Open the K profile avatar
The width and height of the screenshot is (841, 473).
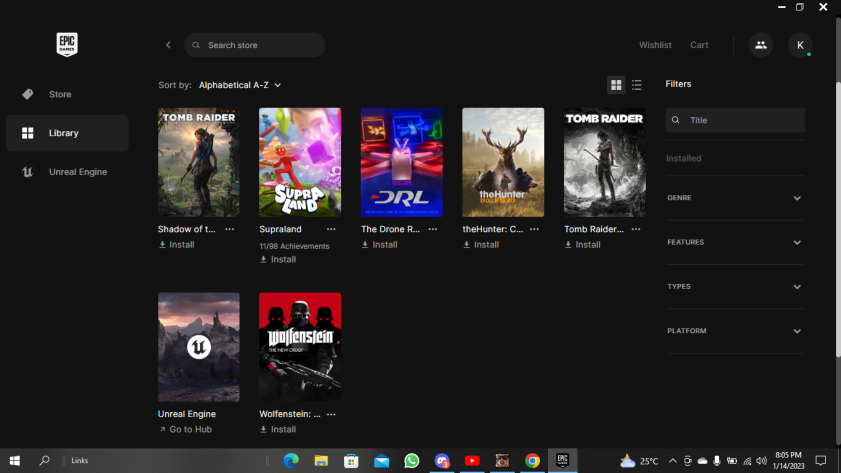800,45
